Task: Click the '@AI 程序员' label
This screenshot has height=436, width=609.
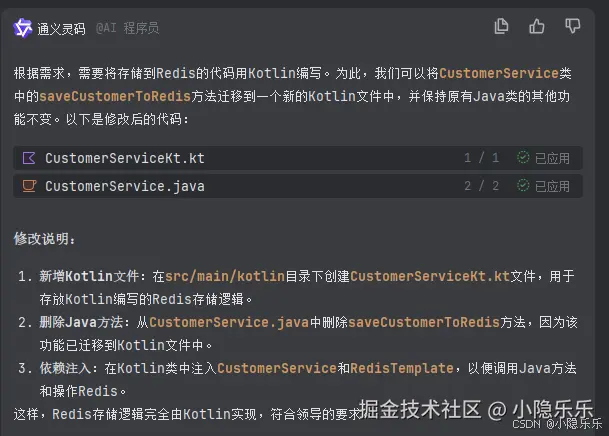Action: [x=127, y=28]
